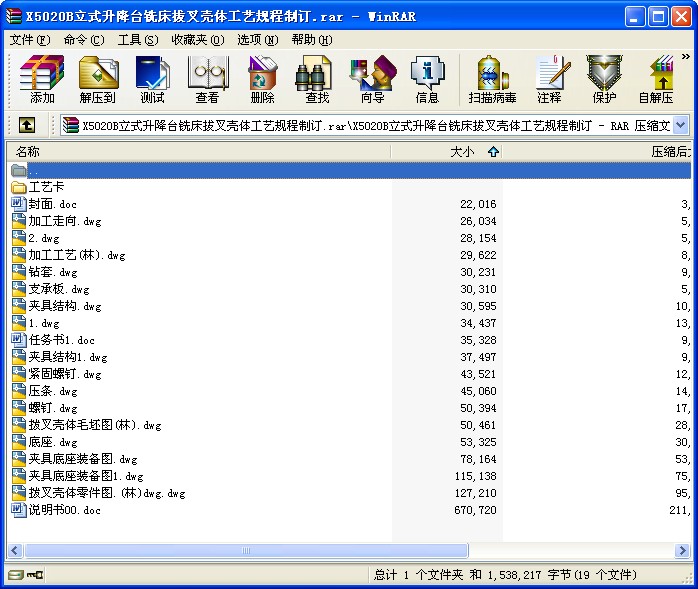
Task: Sort by the 大小 column header
Action: tap(446, 152)
